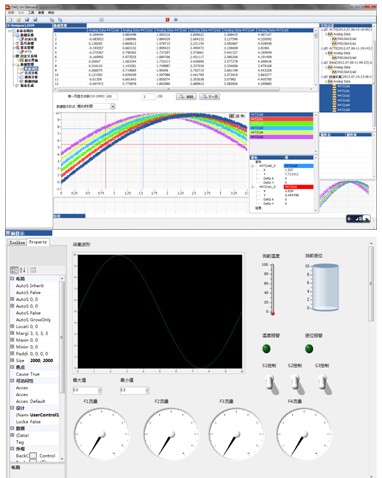Switch to the Toolbox tab
Viewport: 382px width, 478px height.
click(x=17, y=242)
